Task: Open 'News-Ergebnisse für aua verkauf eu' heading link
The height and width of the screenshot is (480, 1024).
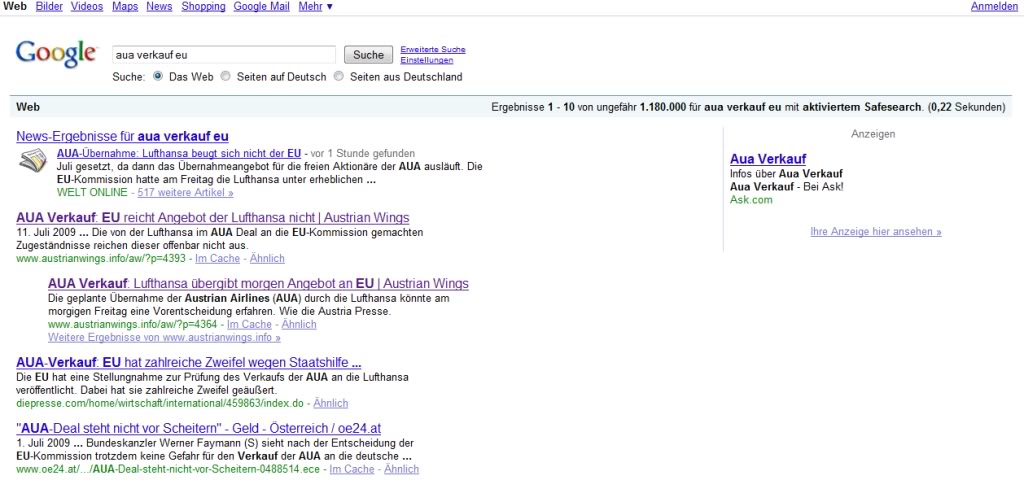Action: click(x=122, y=136)
